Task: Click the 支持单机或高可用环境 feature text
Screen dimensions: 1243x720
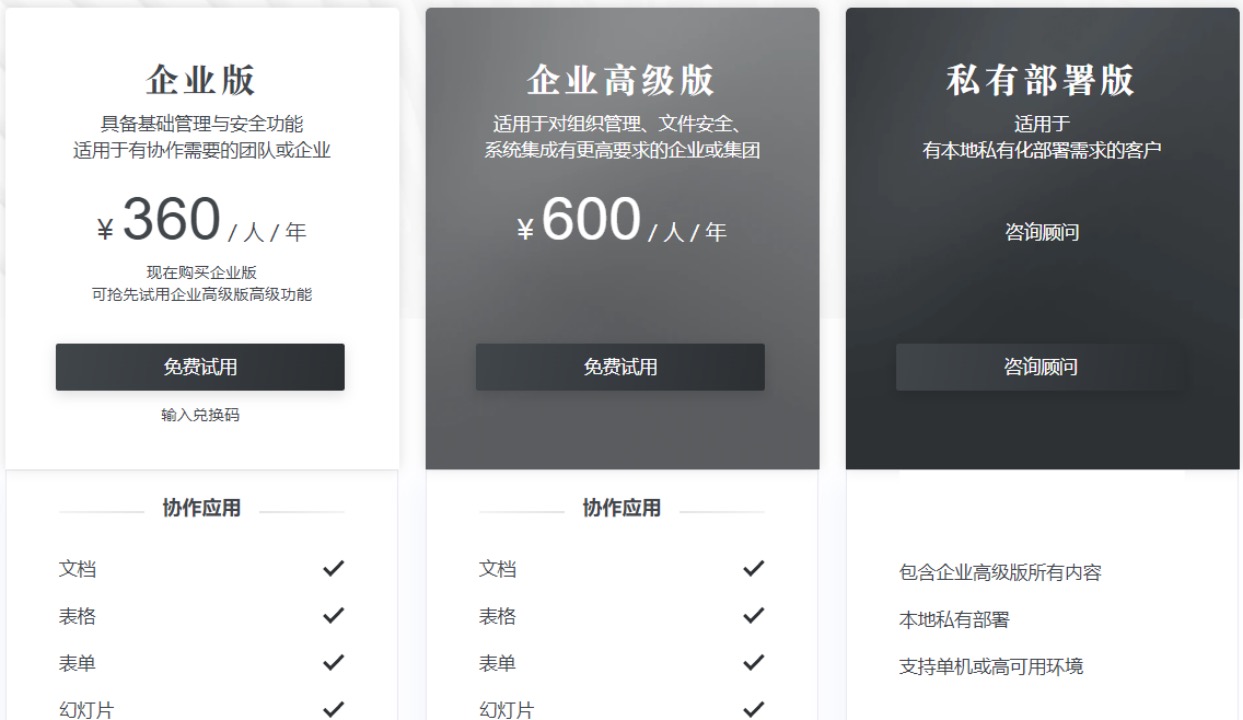Action: click(991, 666)
